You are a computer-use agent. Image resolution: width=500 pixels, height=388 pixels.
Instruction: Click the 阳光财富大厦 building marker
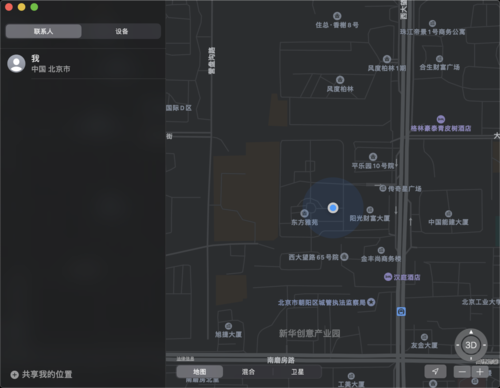tap(370, 210)
